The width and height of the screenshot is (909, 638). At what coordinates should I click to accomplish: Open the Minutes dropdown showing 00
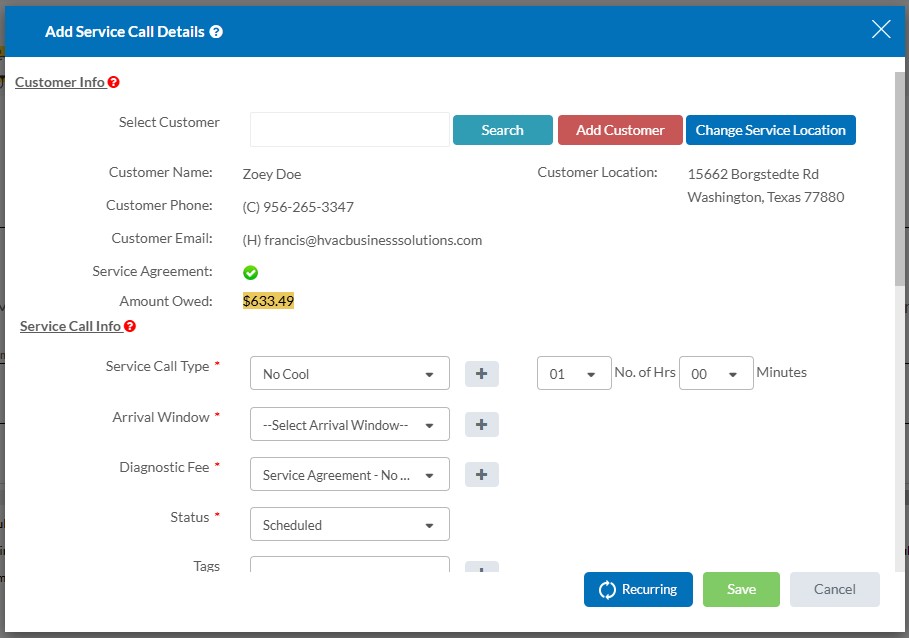point(716,373)
